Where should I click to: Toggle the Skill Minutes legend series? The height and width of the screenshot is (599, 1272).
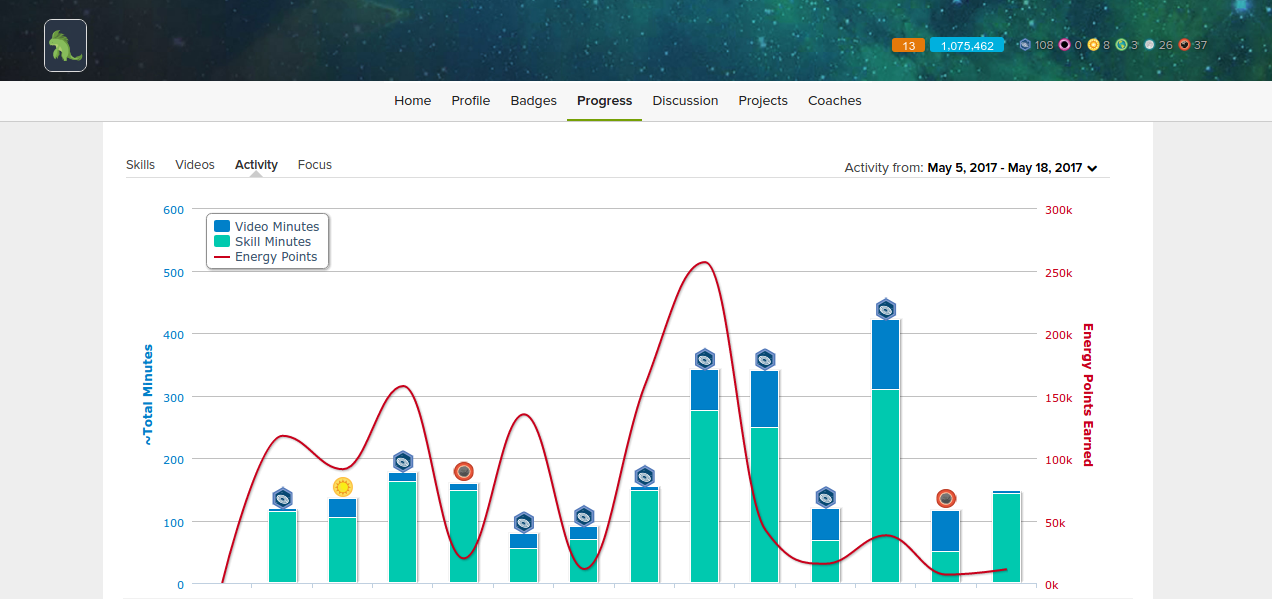coord(272,242)
